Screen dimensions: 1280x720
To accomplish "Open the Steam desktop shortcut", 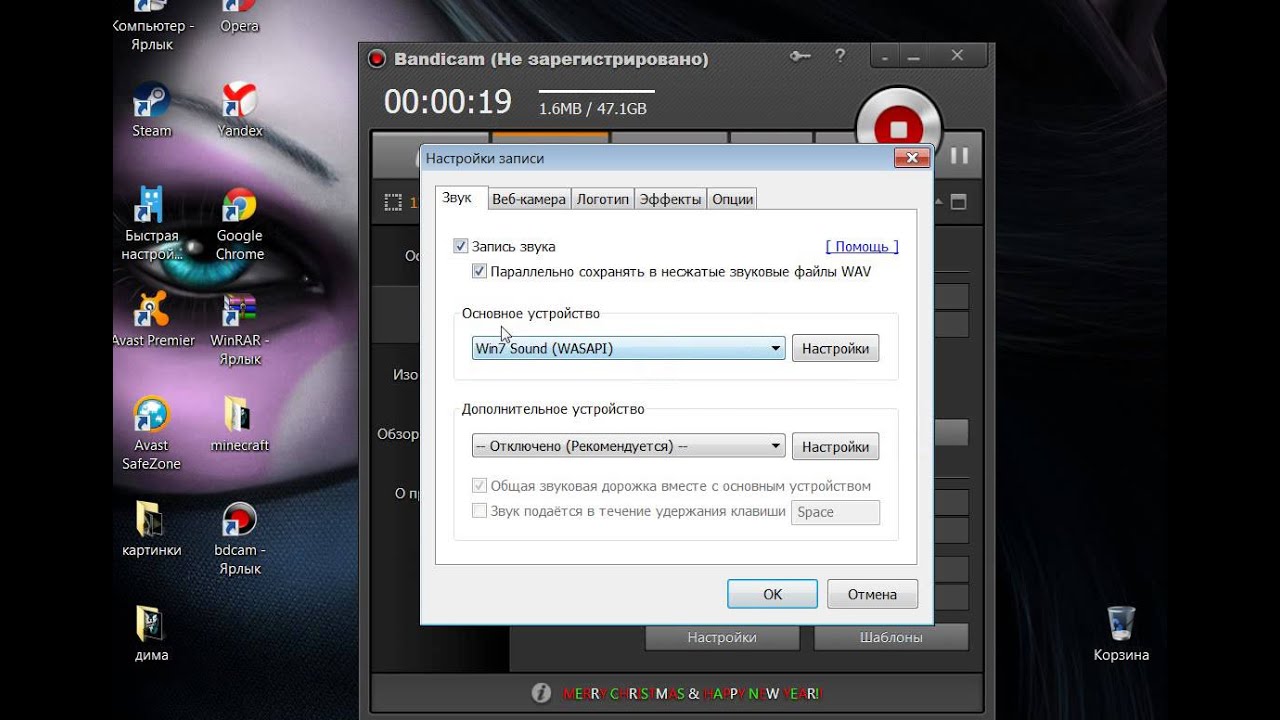I will 151,110.
